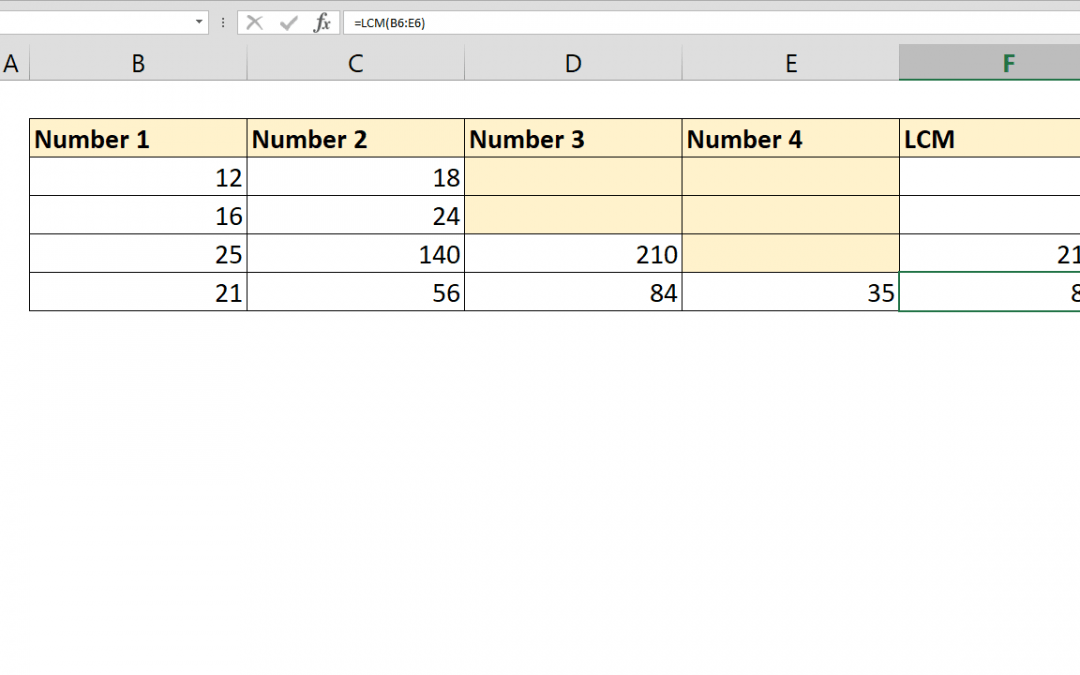1080x675 pixels.
Task: Click inside the Name Box field
Action: pos(100,22)
